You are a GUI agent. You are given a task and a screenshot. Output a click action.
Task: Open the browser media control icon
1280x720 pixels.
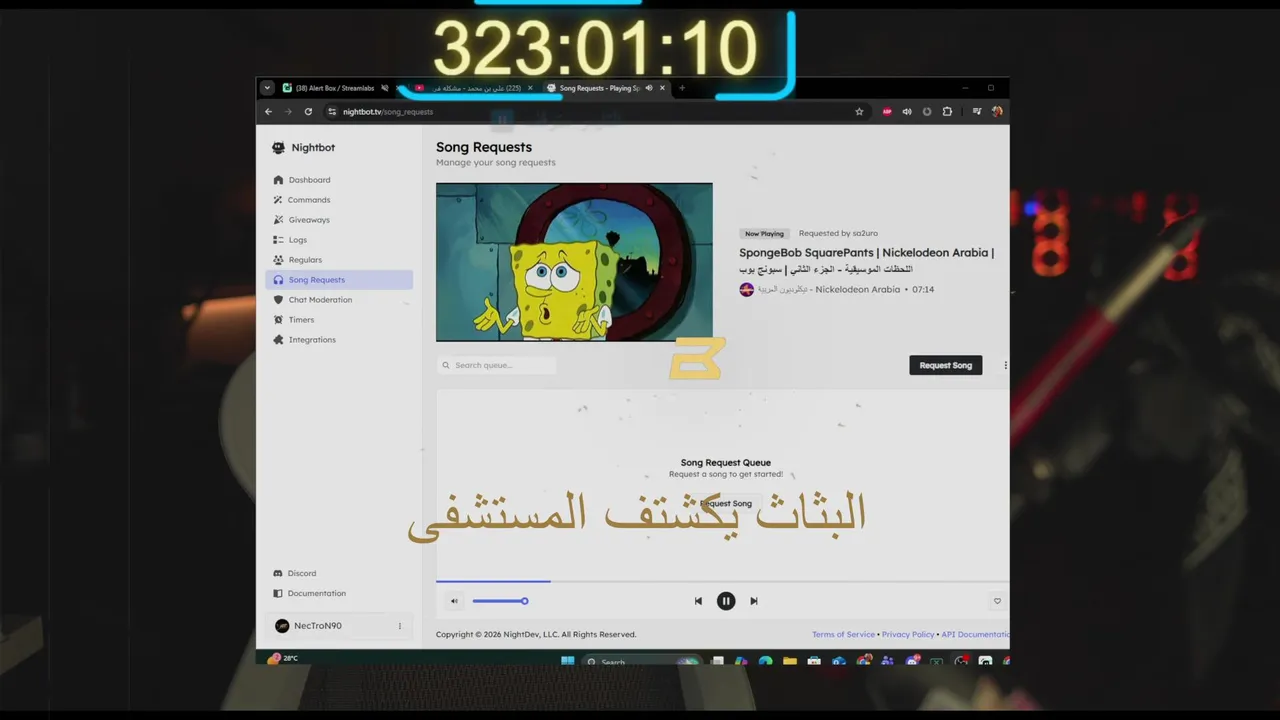click(977, 112)
